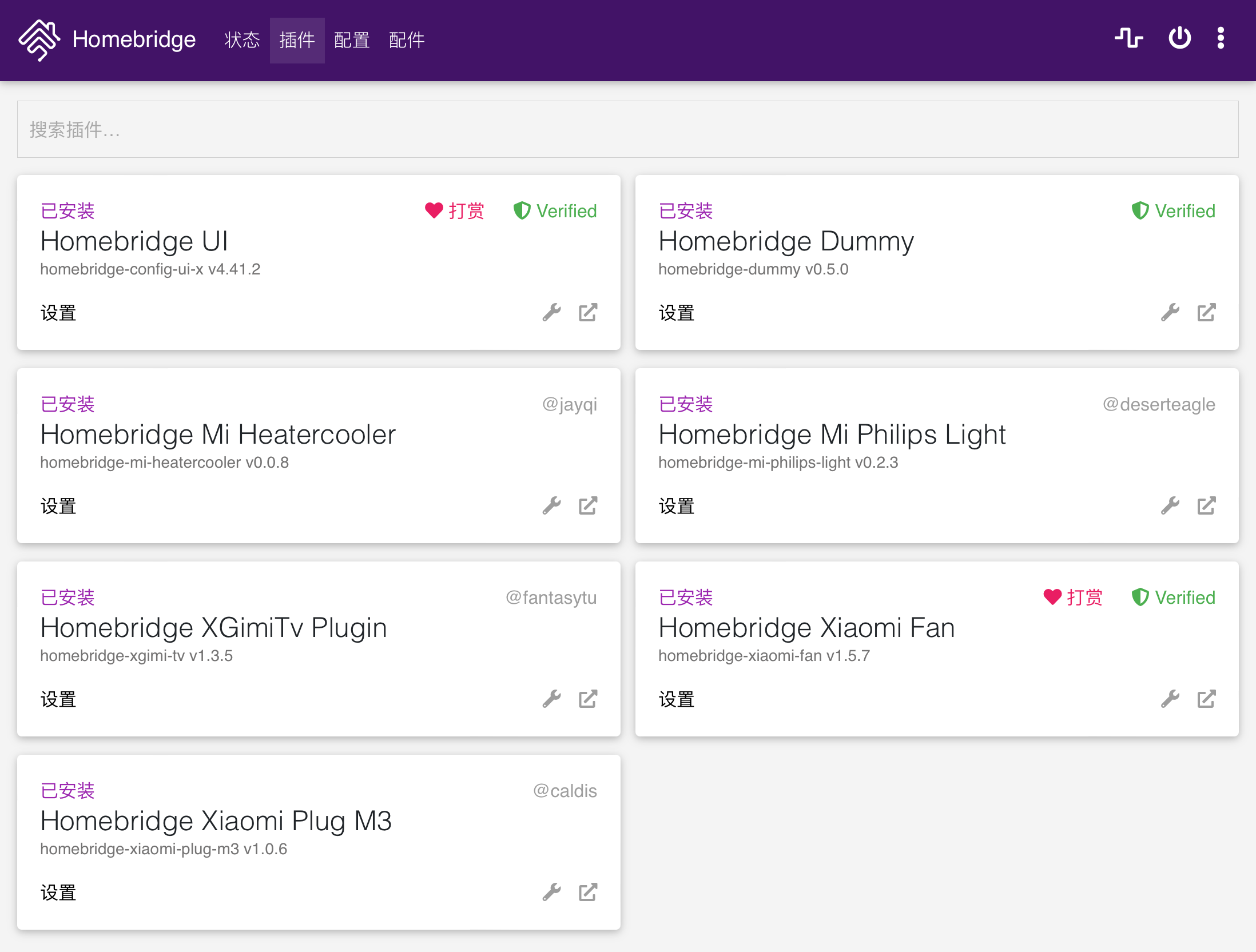Switch to the 状态 tab
This screenshot has height=952, width=1256.
242,40
